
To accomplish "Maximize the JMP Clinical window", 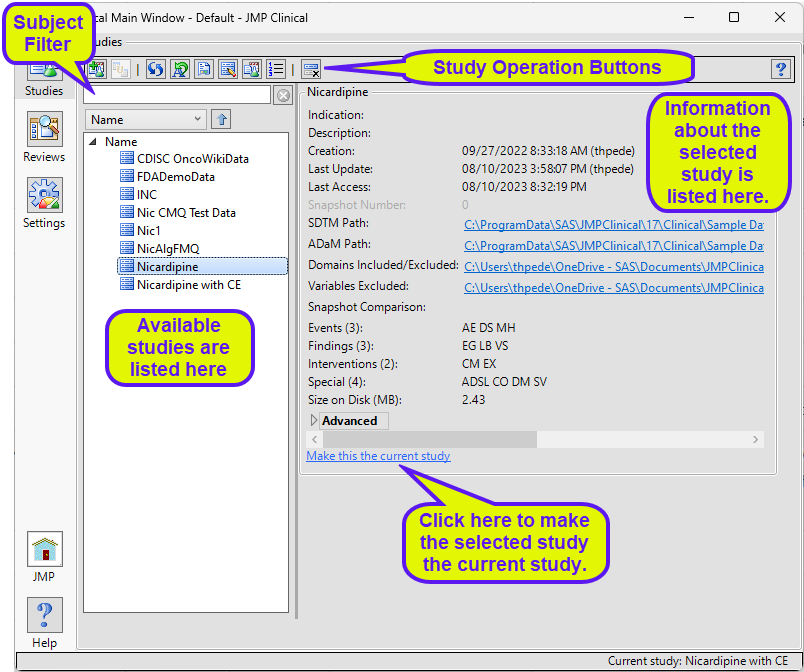I will pos(734,17).
